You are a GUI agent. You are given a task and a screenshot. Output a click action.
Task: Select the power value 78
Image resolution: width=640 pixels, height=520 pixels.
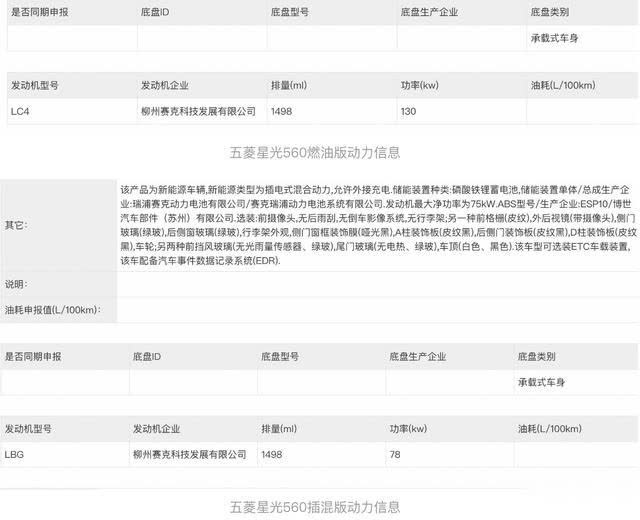click(x=395, y=454)
